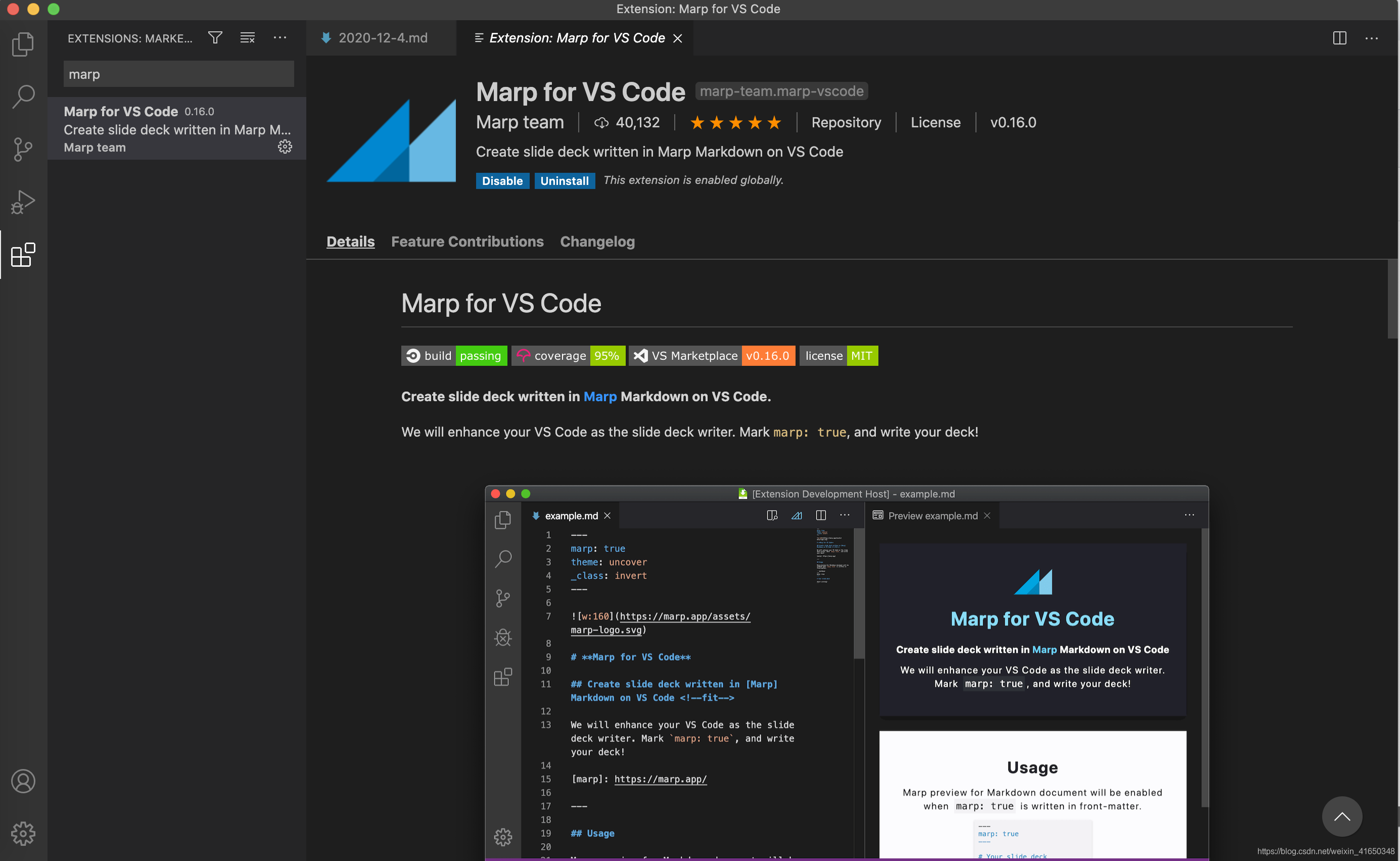Open the Search view icon
Viewport: 1400px width, 861px height.
[x=23, y=97]
